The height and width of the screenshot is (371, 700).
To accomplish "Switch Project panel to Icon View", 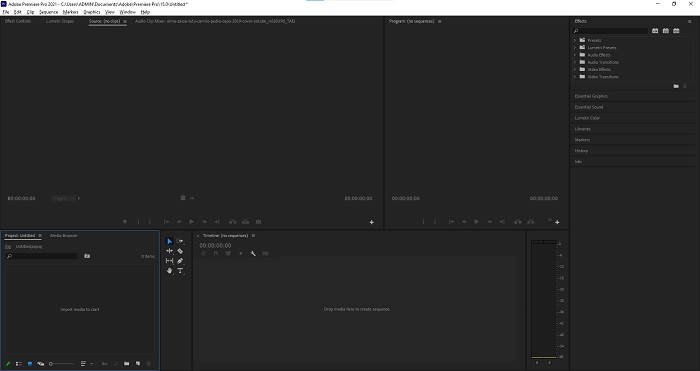I will click(30, 364).
